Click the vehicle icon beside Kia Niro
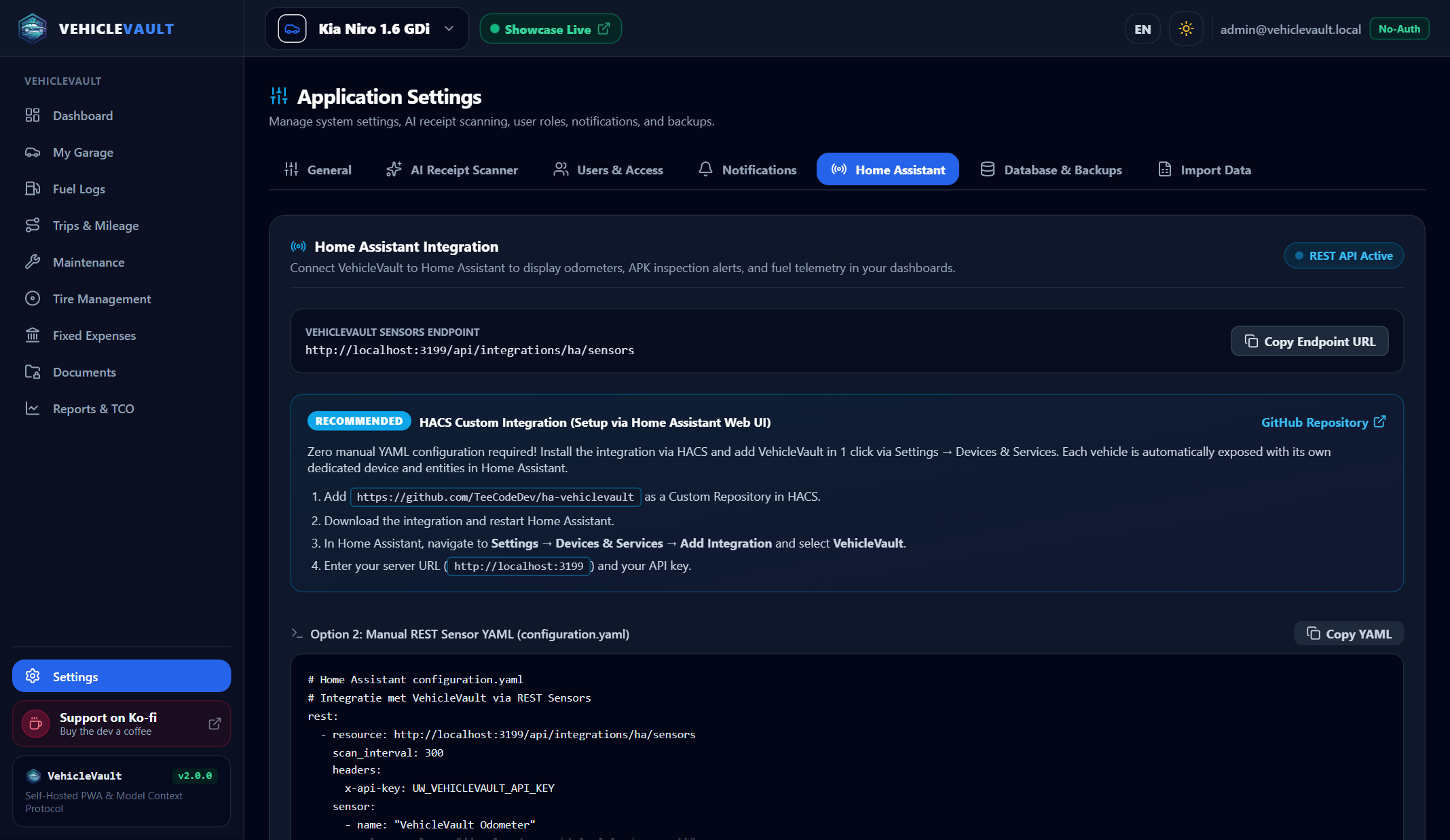The width and height of the screenshot is (1450, 840). coord(292,28)
